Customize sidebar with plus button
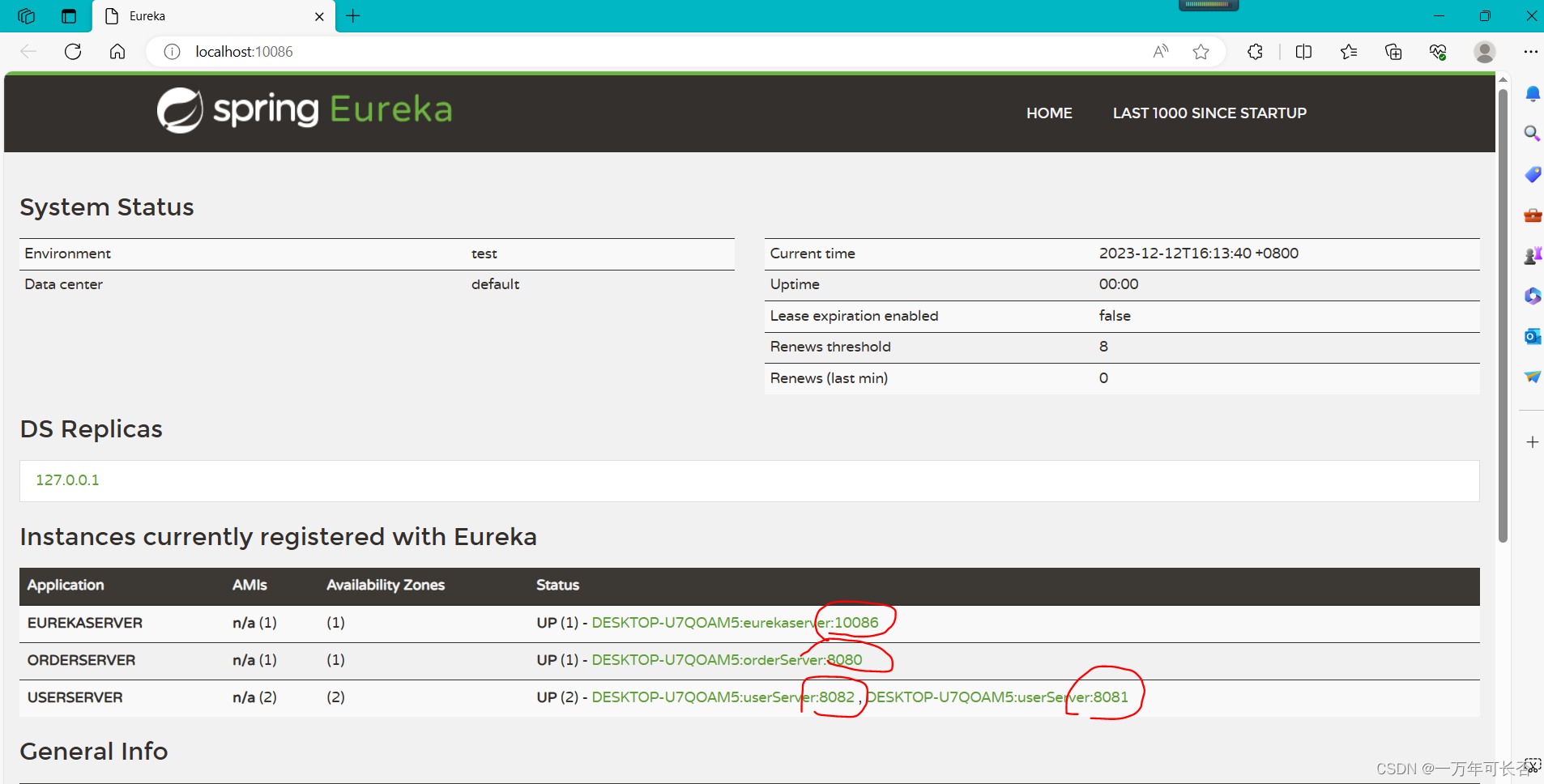 pos(1532,442)
